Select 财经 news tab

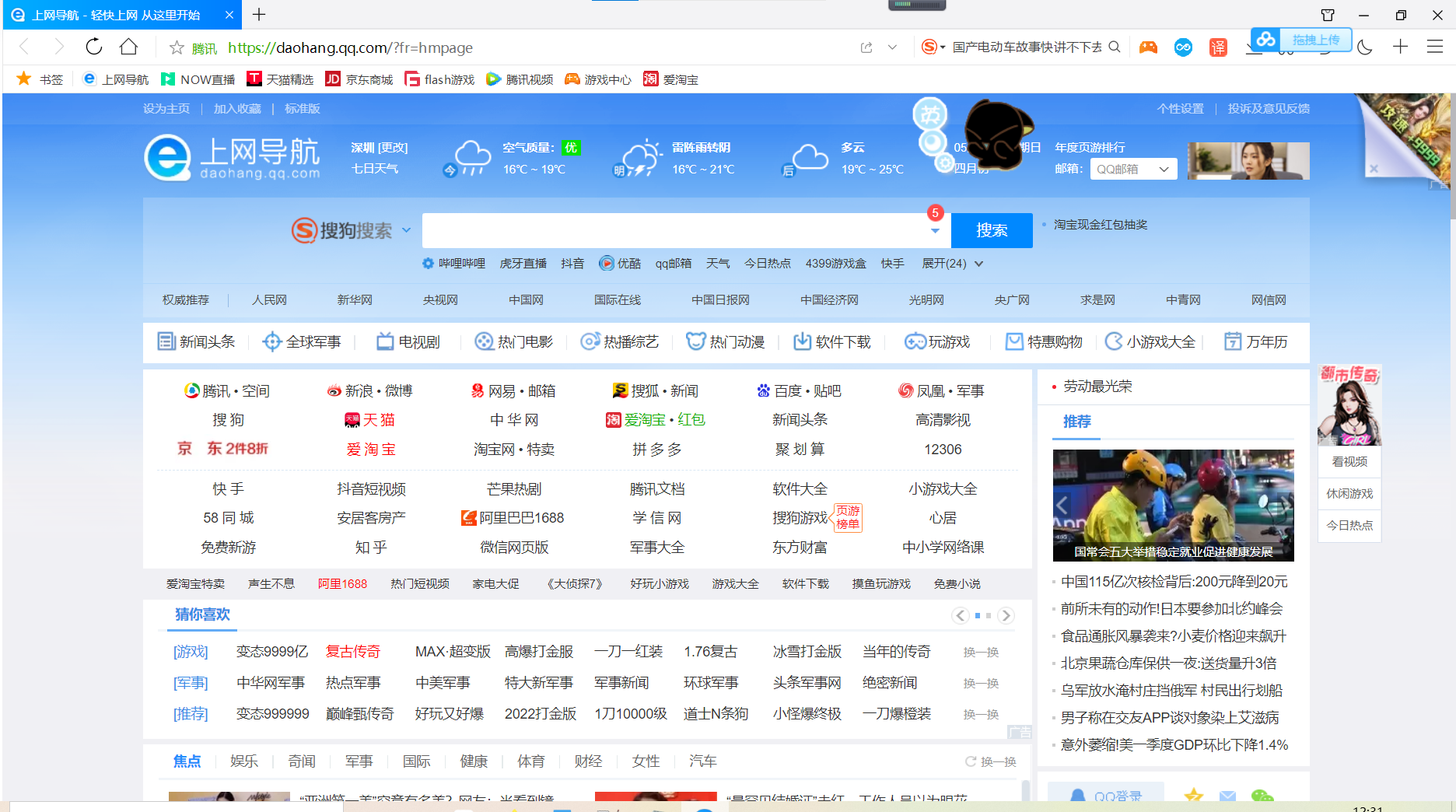click(588, 761)
